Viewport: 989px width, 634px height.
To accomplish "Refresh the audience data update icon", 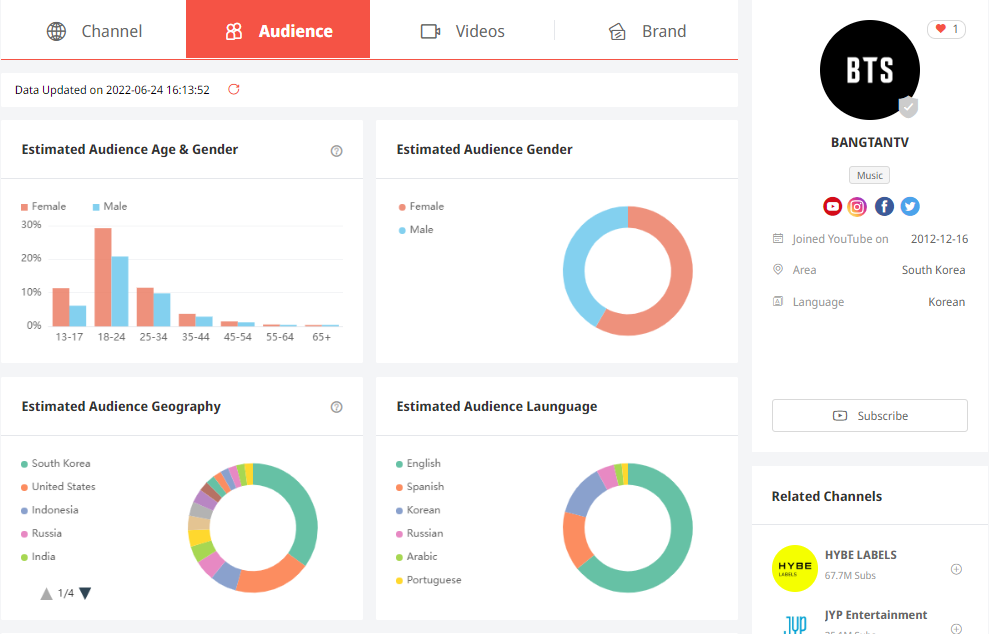I will click(x=234, y=90).
